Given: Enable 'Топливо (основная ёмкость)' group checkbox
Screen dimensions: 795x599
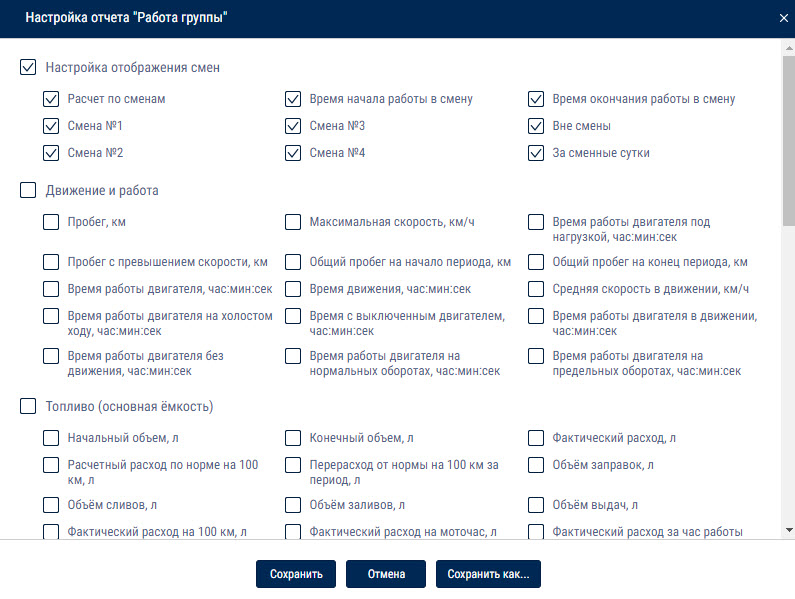Looking at the screenshot, I should (x=28, y=406).
